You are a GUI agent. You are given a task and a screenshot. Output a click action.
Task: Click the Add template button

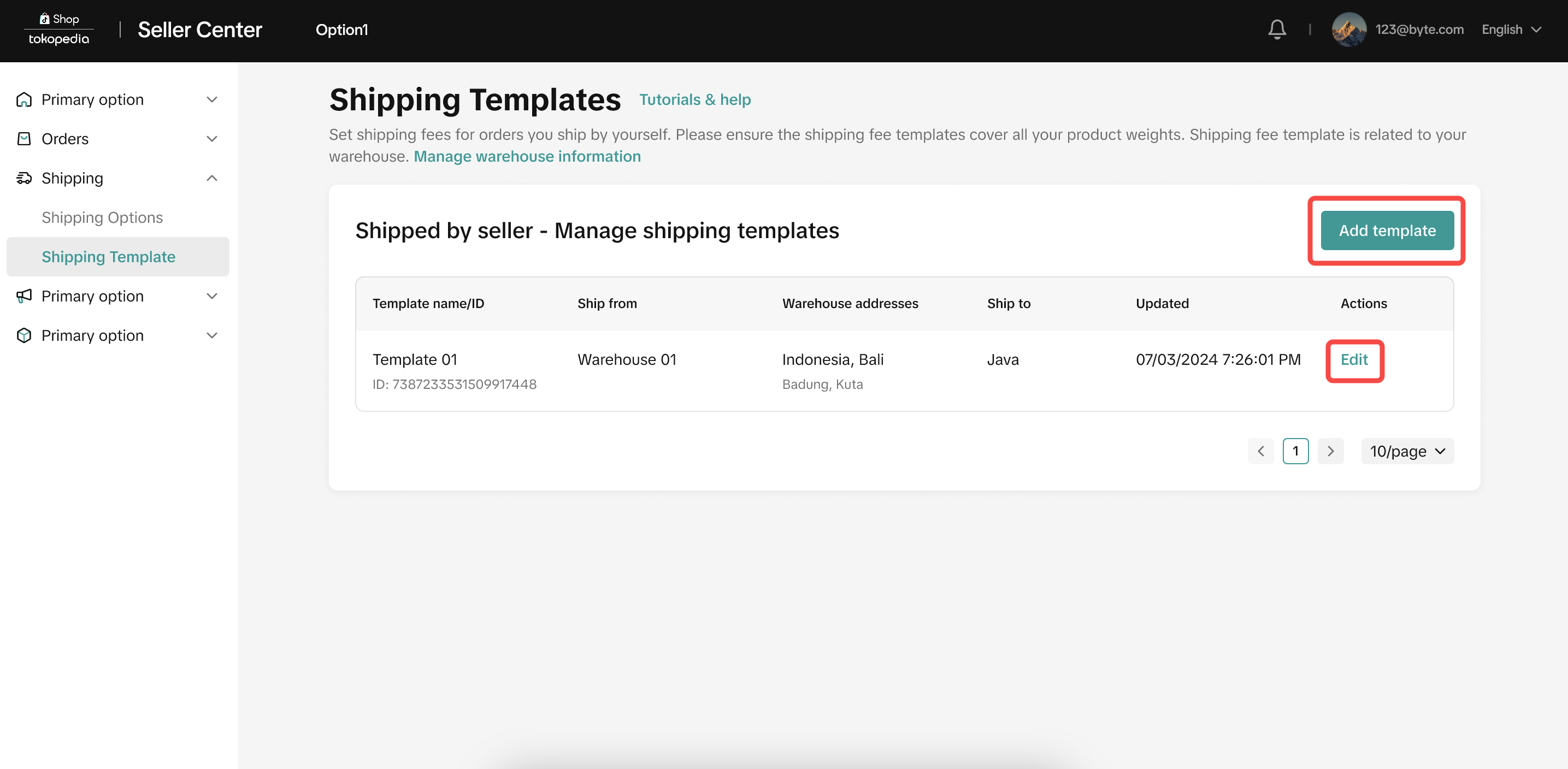(1387, 230)
